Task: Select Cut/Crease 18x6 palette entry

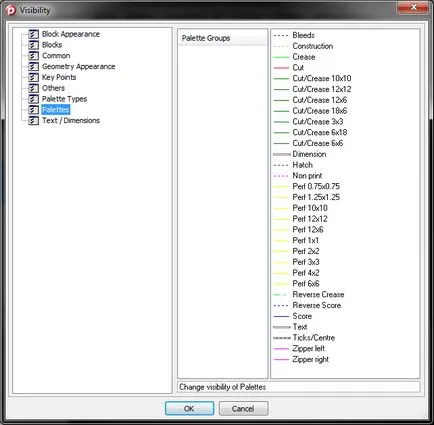Action: pyautogui.click(x=320, y=111)
